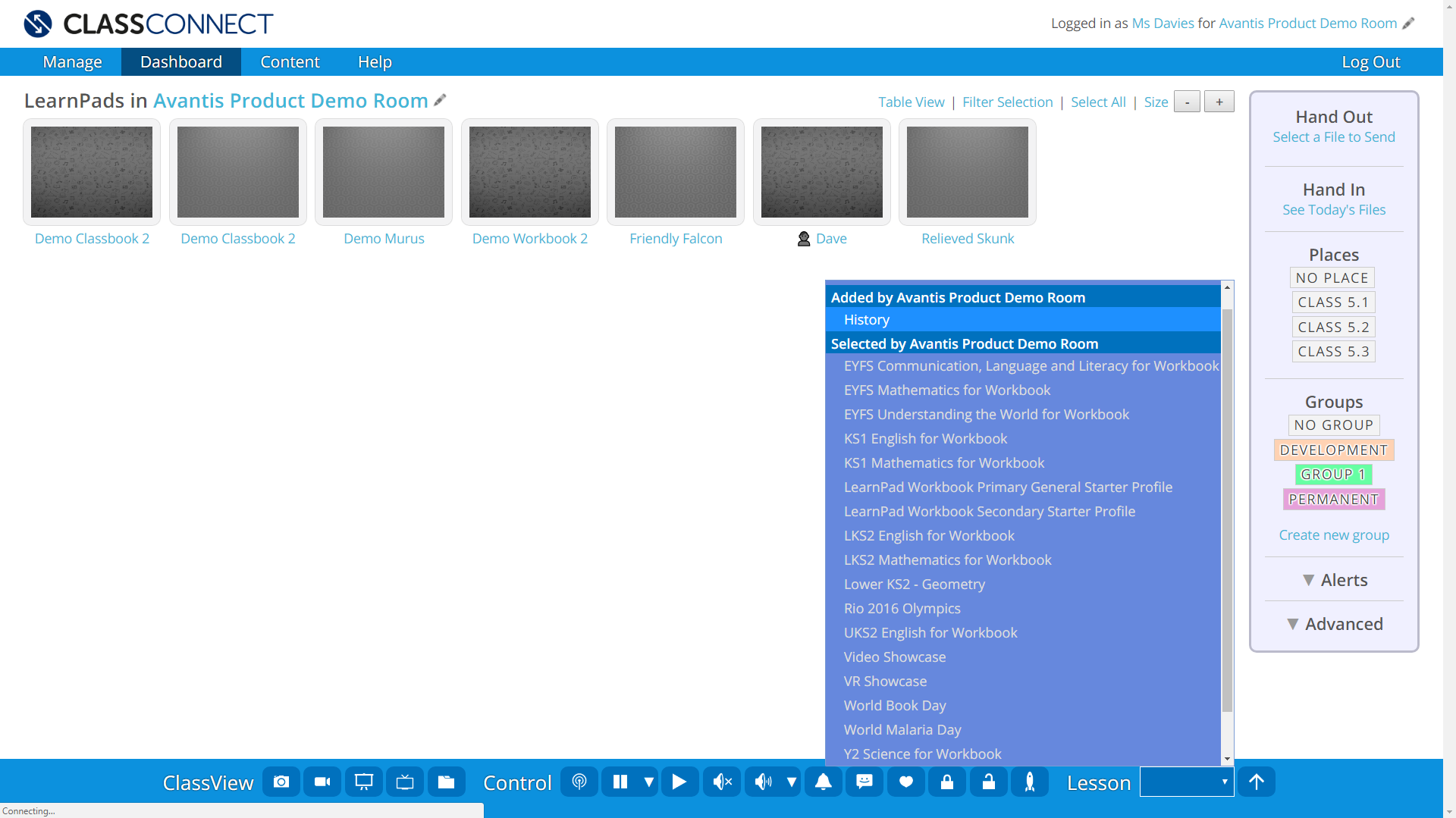
Task: Pause devices with the pause button
Action: [x=620, y=782]
